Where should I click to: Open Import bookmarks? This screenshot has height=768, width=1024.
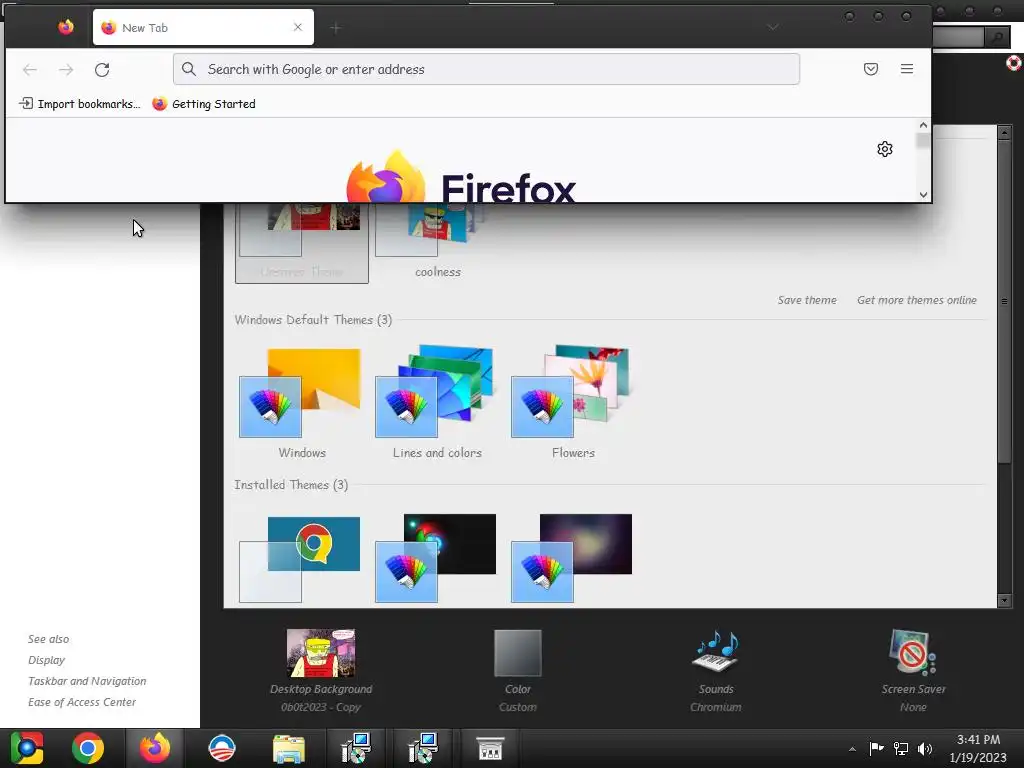[x=79, y=104]
